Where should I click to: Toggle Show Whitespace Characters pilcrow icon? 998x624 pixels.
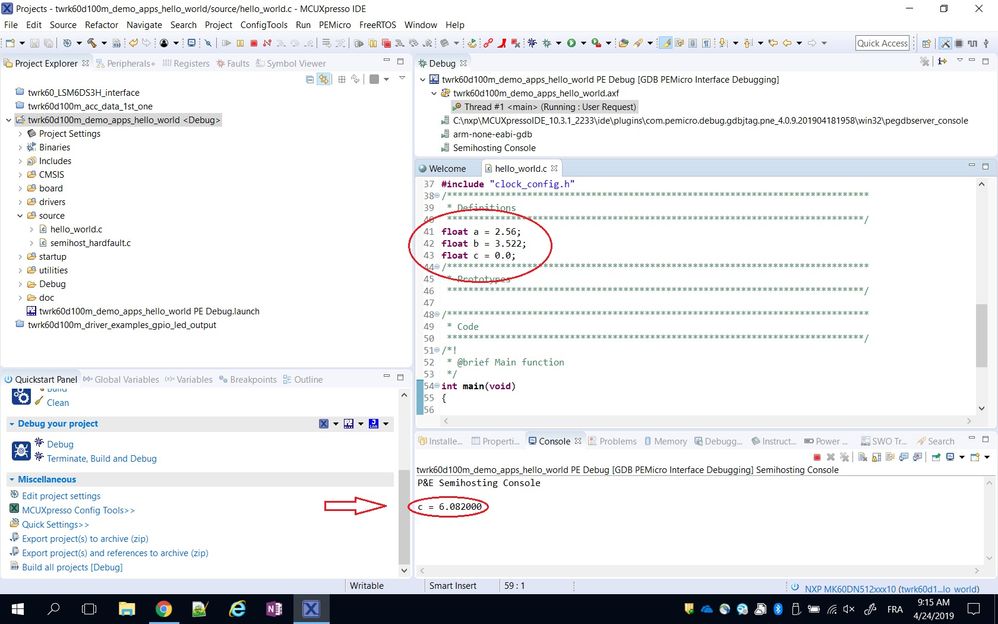[706, 43]
